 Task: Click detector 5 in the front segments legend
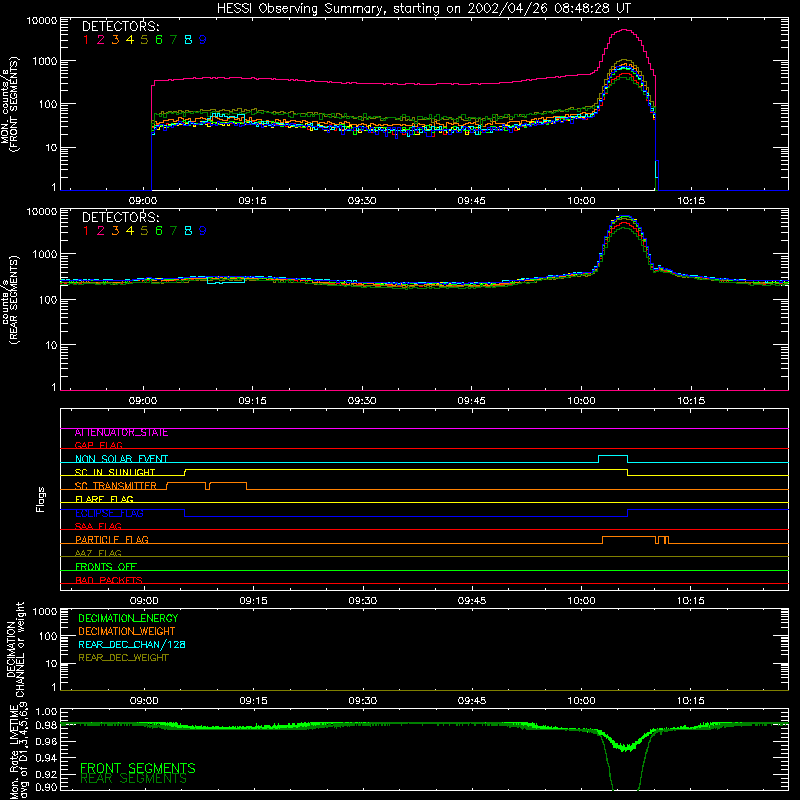point(144,40)
